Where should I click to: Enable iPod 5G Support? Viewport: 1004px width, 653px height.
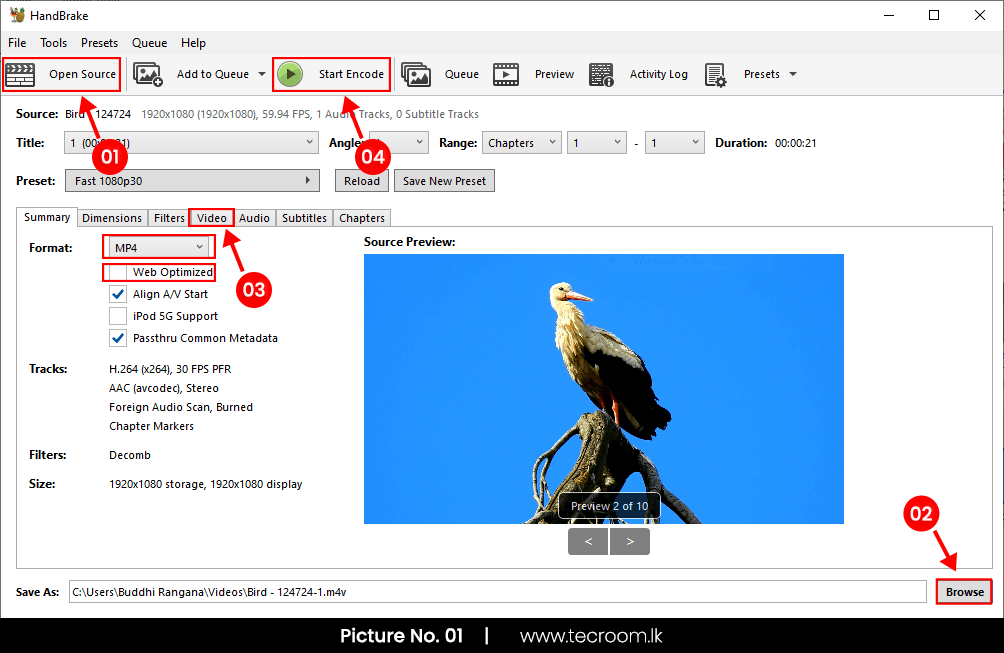point(117,316)
